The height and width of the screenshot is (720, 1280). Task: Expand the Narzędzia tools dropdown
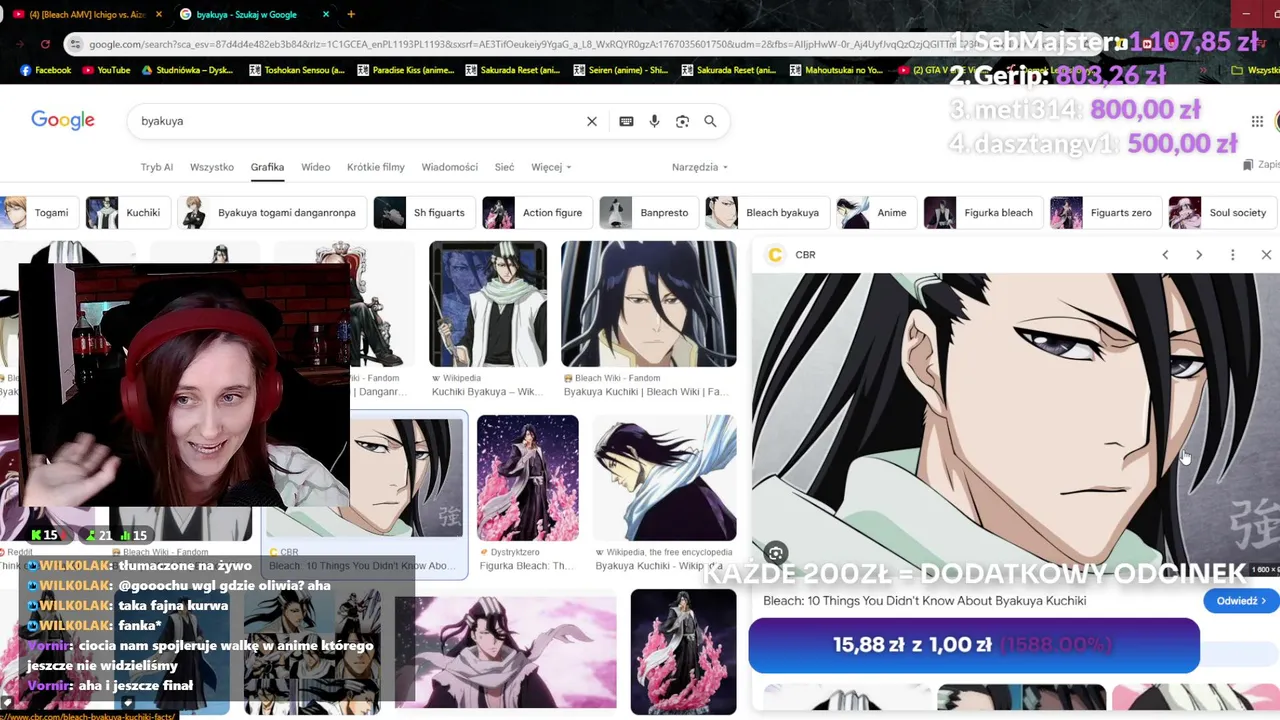[x=700, y=167]
